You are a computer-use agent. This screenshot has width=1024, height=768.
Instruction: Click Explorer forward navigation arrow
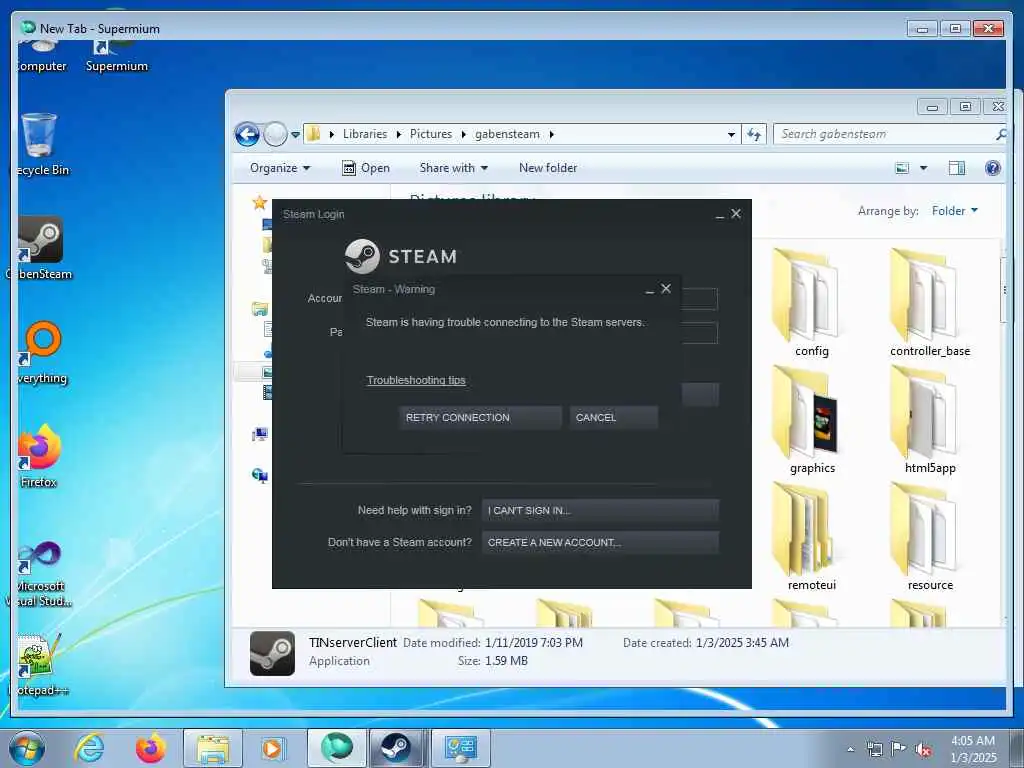click(x=275, y=135)
